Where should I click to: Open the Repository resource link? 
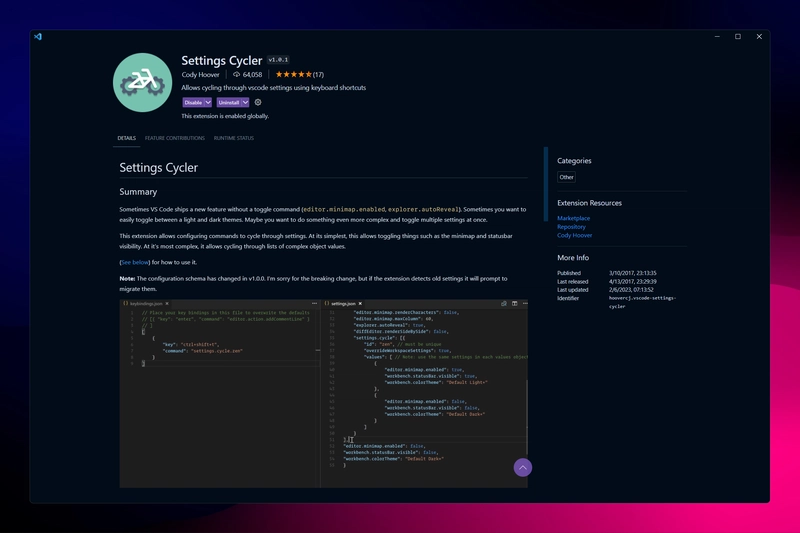click(571, 227)
